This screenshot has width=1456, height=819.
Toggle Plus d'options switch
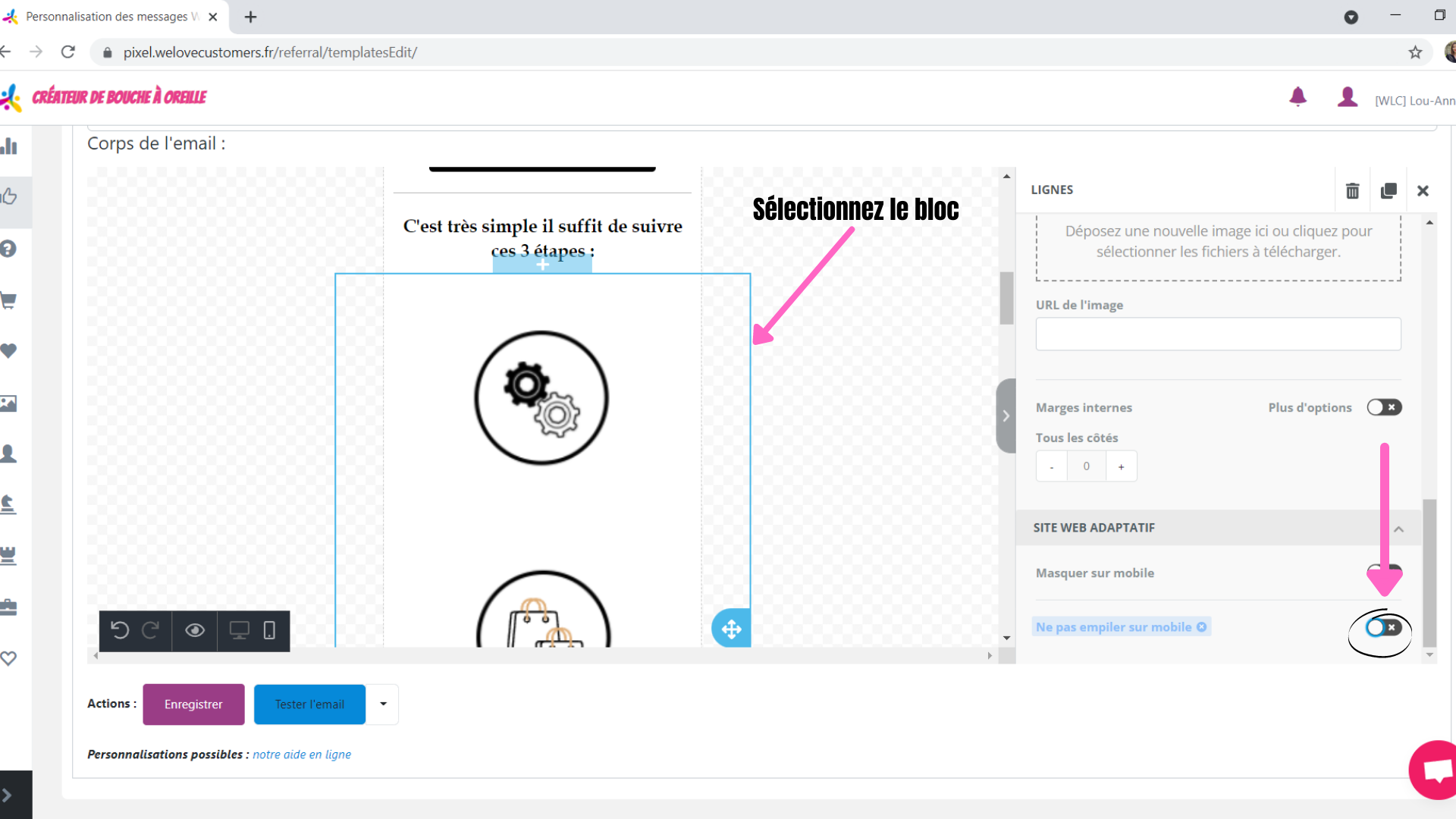coord(1384,407)
